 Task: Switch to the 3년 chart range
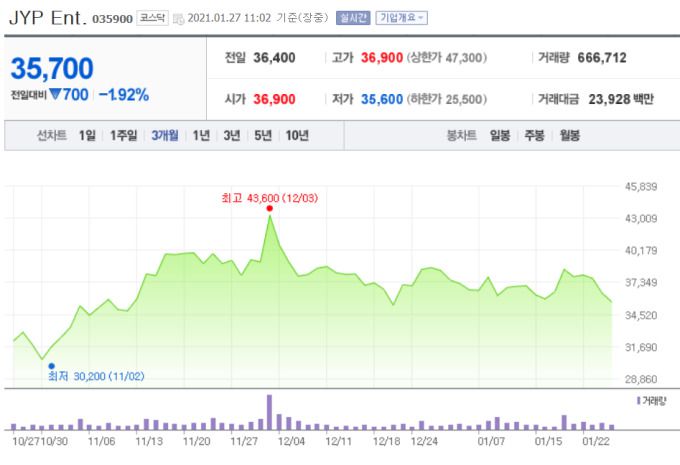(232, 136)
